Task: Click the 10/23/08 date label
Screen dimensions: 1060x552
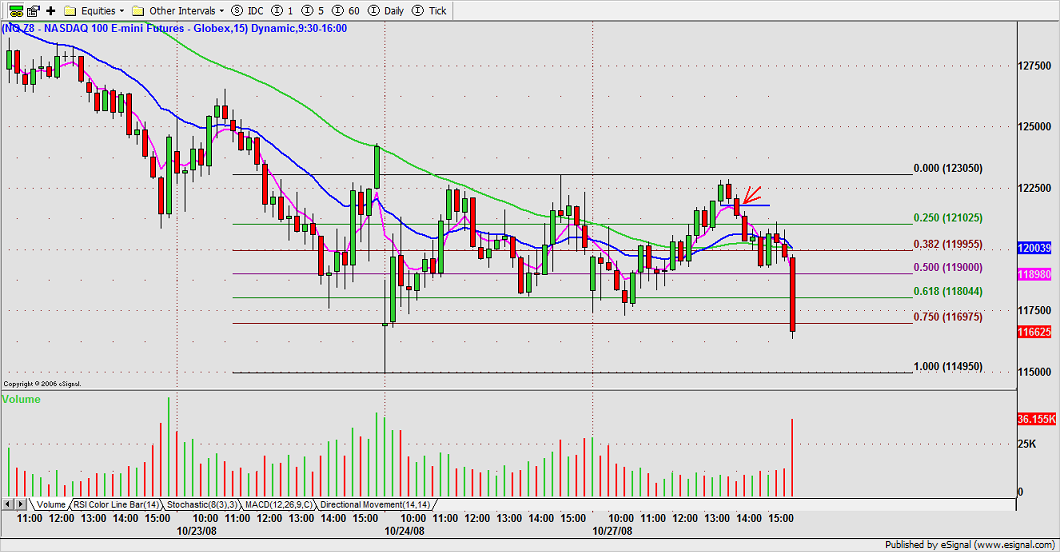Action: 197,530
